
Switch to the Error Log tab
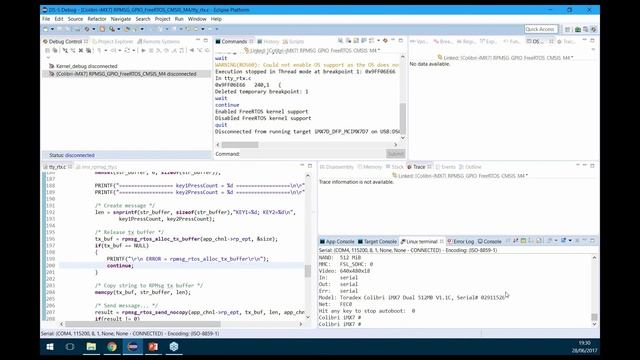click(x=460, y=242)
